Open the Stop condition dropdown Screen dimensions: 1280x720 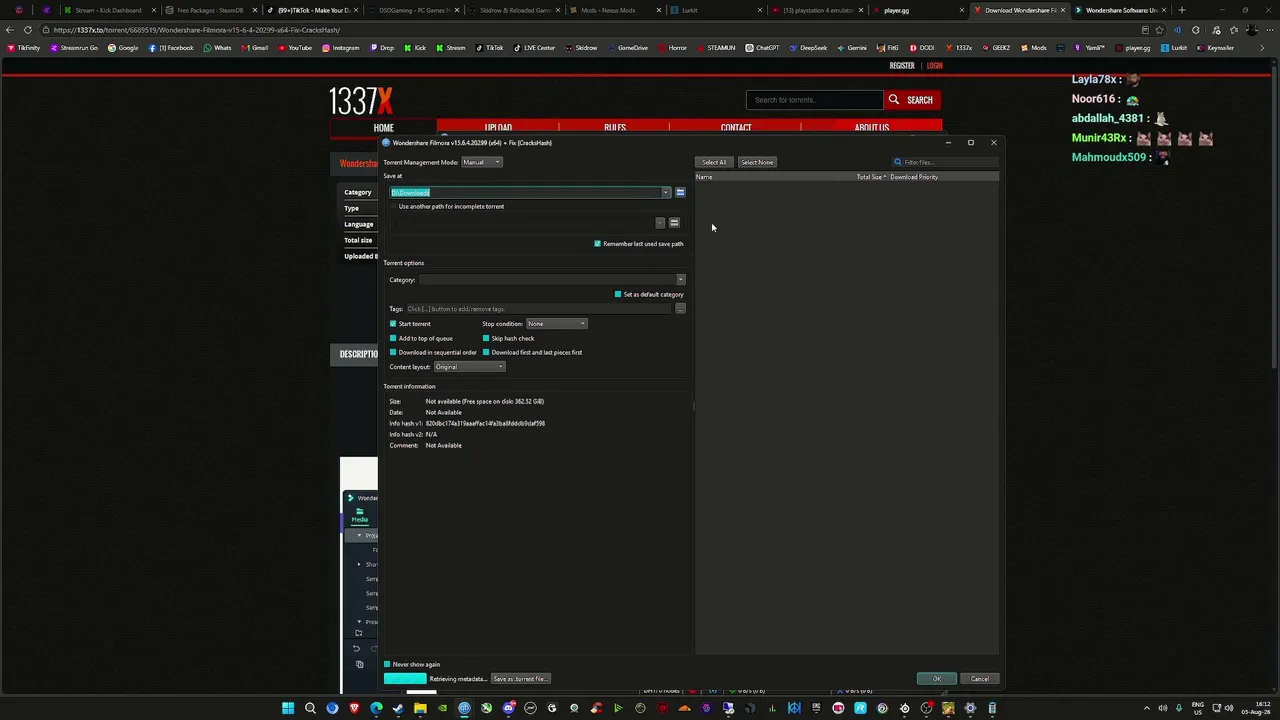557,324
